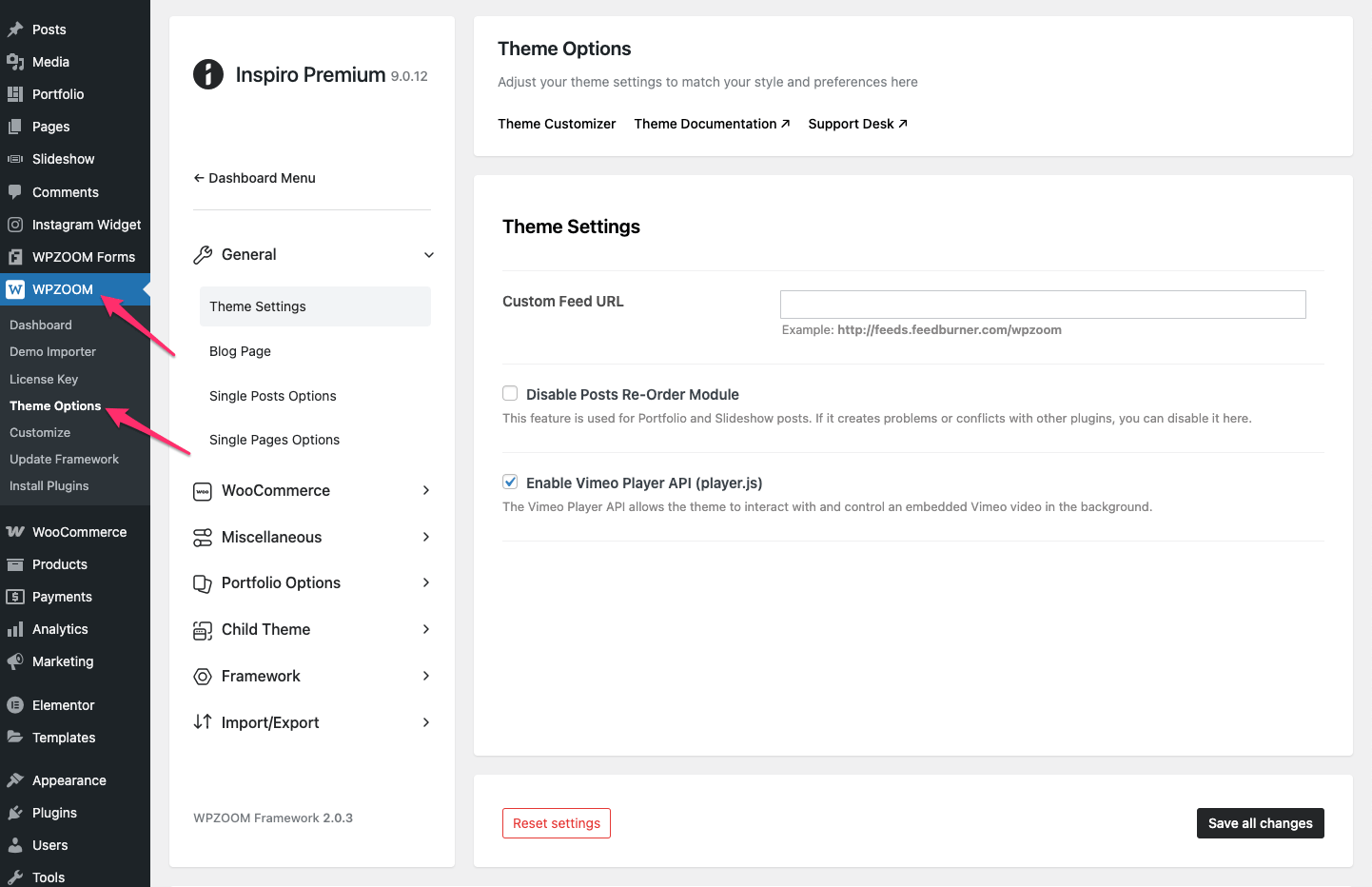Click the Import/Export arrows icon
This screenshot has height=887, width=1372.
pyautogui.click(x=203, y=722)
